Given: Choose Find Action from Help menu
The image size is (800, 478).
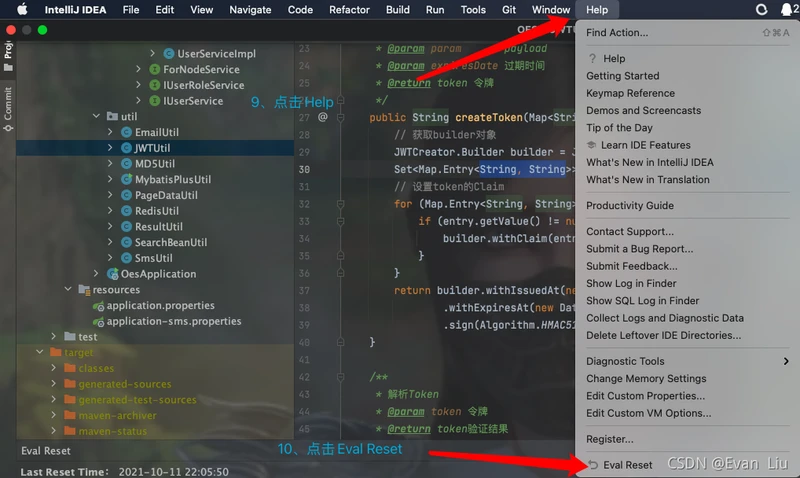Looking at the screenshot, I should [617, 33].
